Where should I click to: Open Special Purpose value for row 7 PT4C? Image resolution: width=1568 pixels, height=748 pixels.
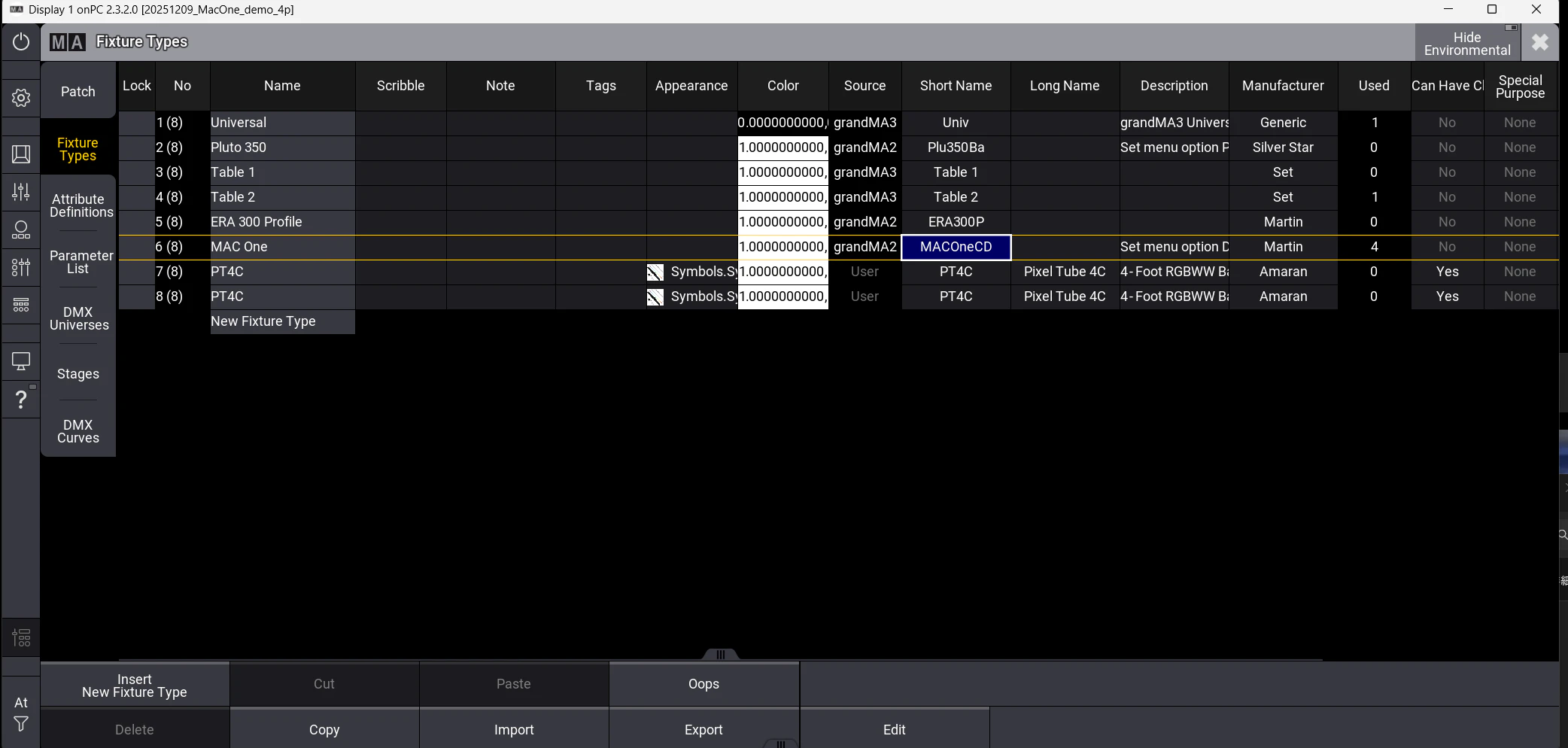tap(1520, 272)
